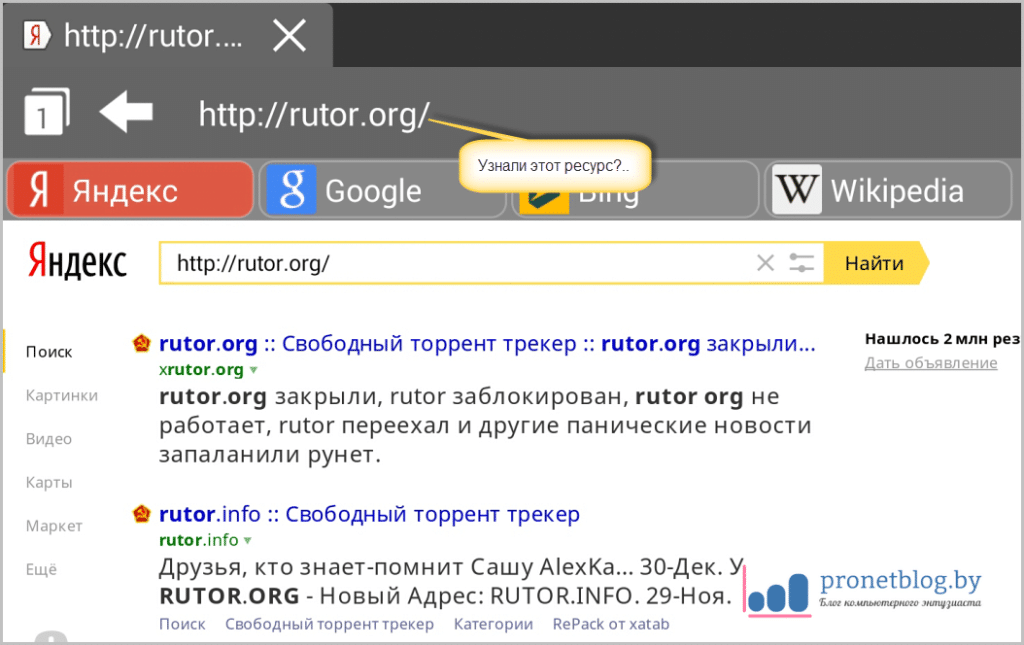Viewport: 1024px width, 645px height.
Task: Open the Категории sitelink
Action: click(x=493, y=624)
